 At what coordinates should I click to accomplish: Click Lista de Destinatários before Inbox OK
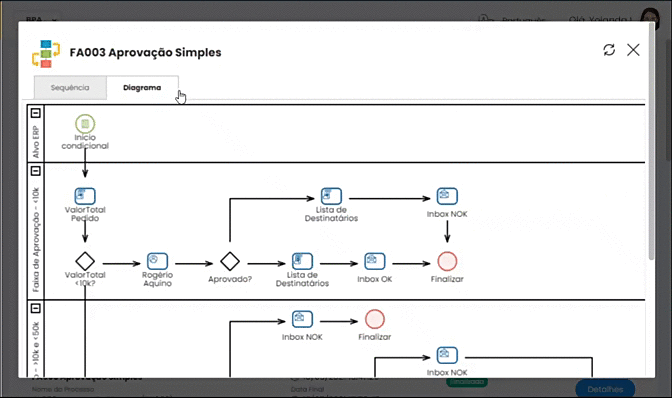(302, 261)
